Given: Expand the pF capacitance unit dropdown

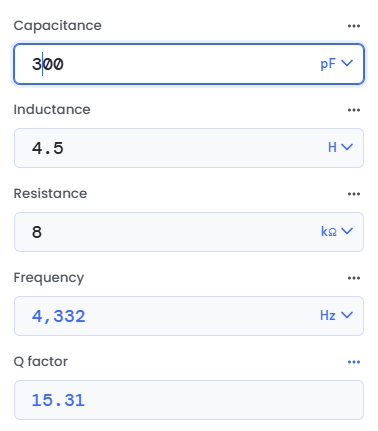Looking at the screenshot, I should pyautogui.click(x=336, y=63).
